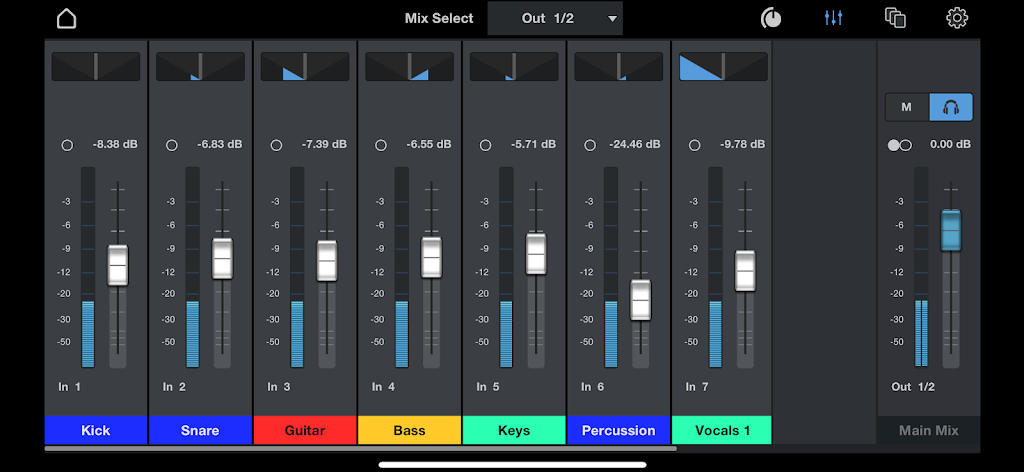Toggle the circle indicator on Vocals 1 channel
1024x472 pixels.
(694, 145)
